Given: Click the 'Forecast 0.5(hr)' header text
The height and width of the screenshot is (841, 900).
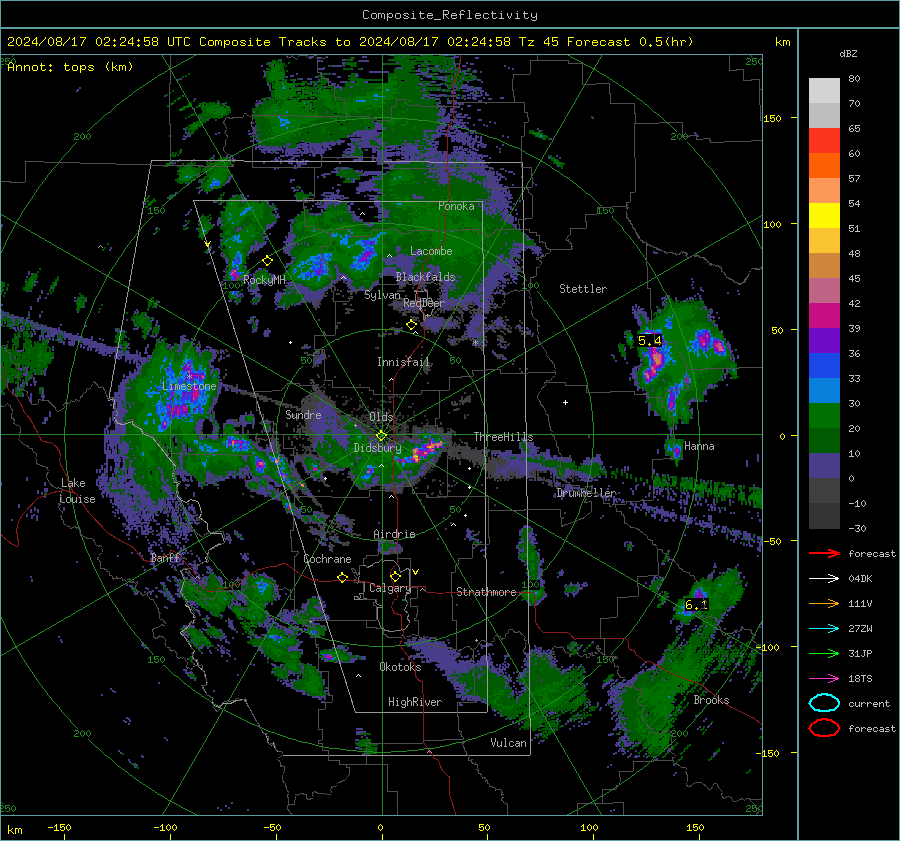Looking at the screenshot, I should (630, 42).
